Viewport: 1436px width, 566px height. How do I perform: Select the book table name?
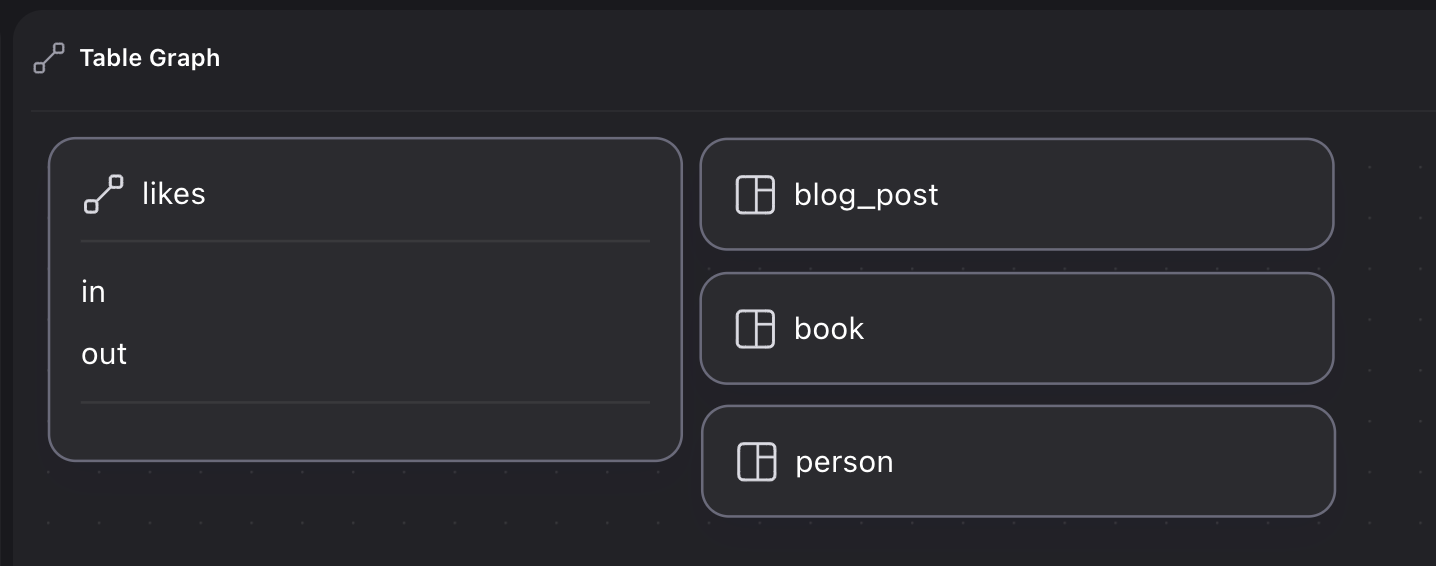(828, 328)
